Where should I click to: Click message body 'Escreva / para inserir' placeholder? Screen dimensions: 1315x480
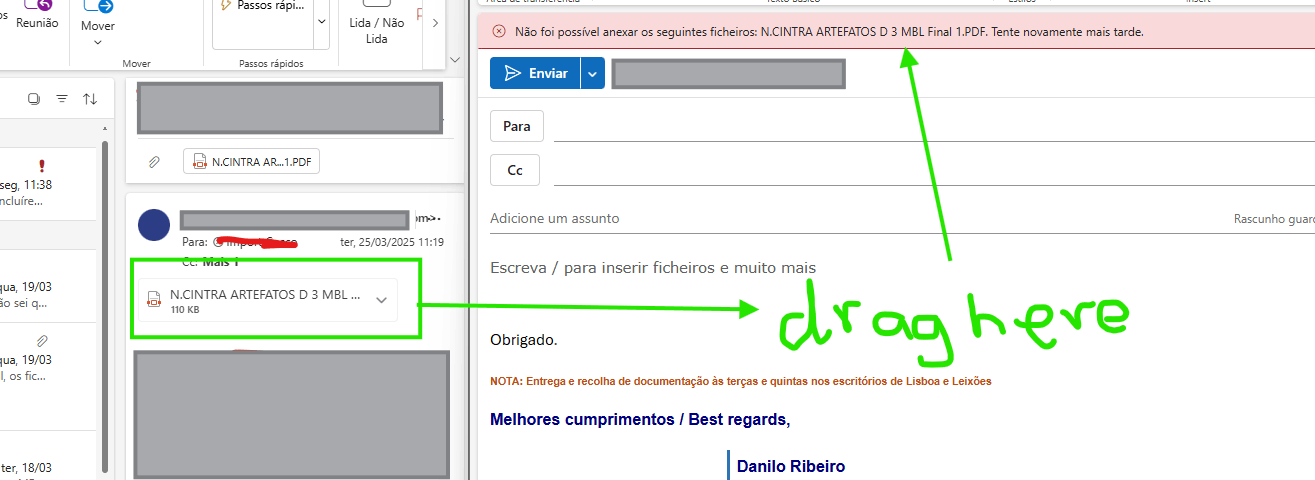653,267
